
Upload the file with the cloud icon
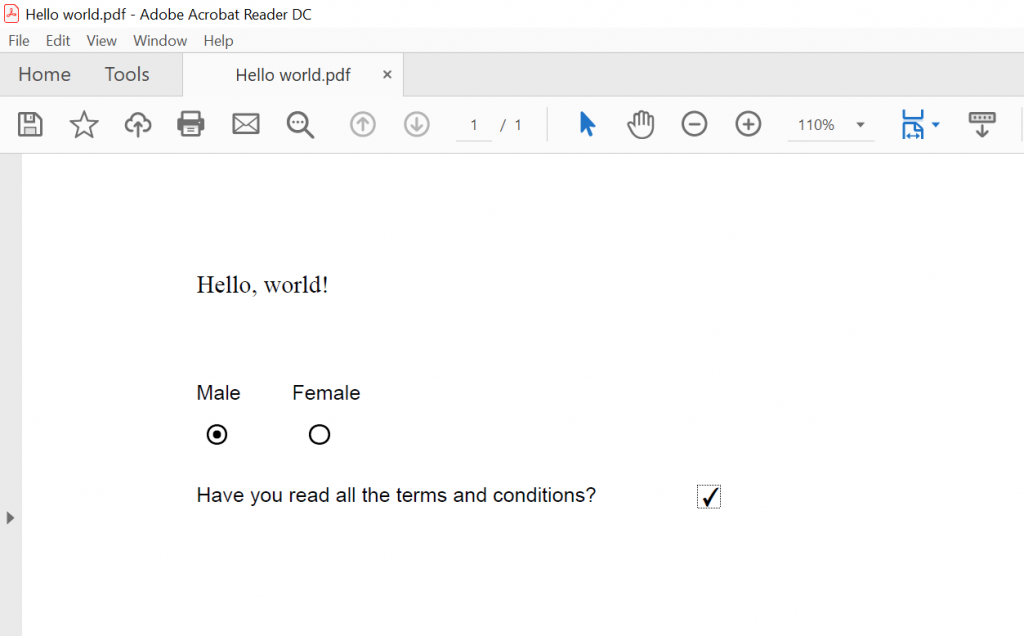coord(138,124)
